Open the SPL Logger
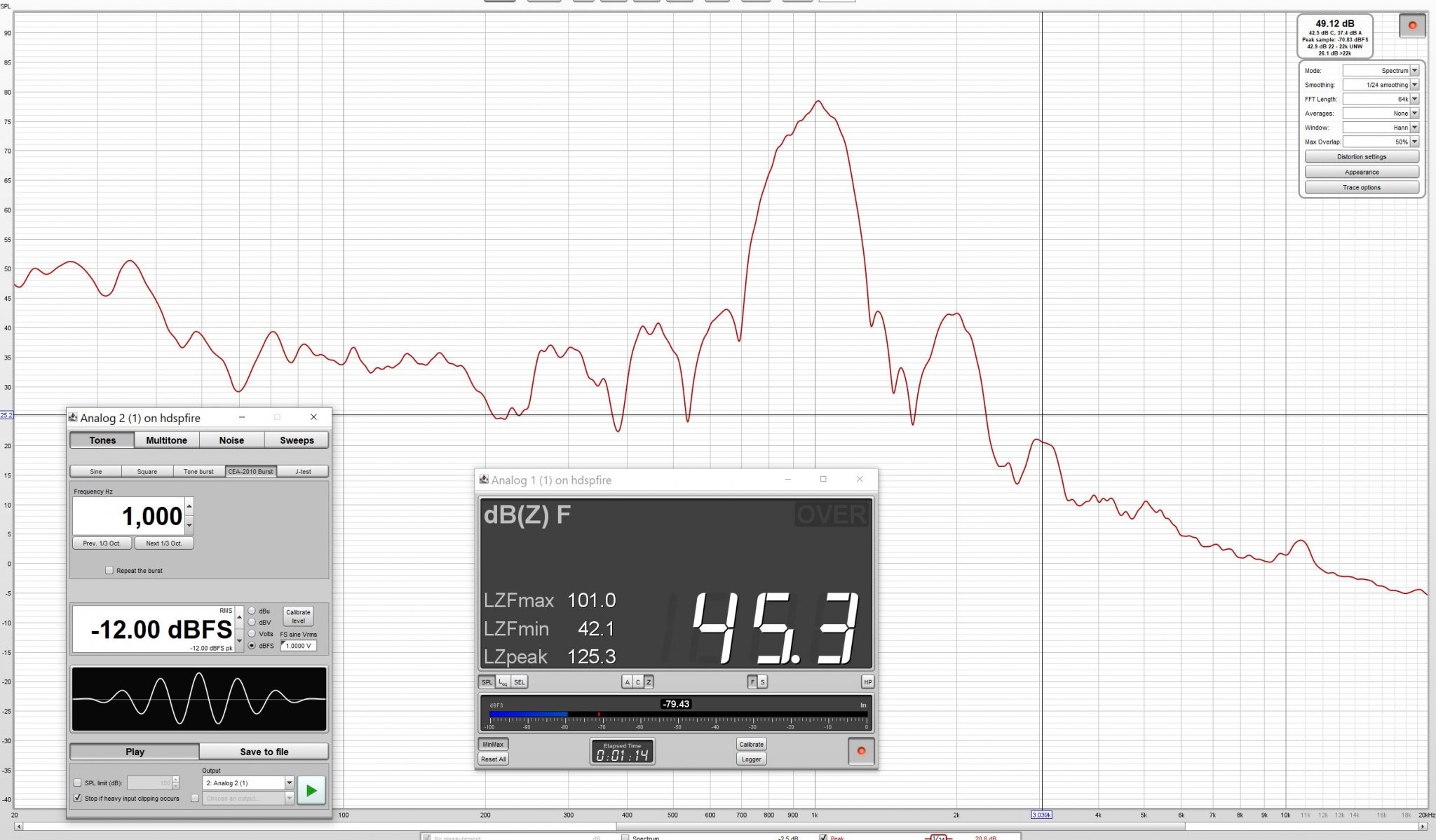Image resolution: width=1436 pixels, height=840 pixels. click(x=751, y=759)
